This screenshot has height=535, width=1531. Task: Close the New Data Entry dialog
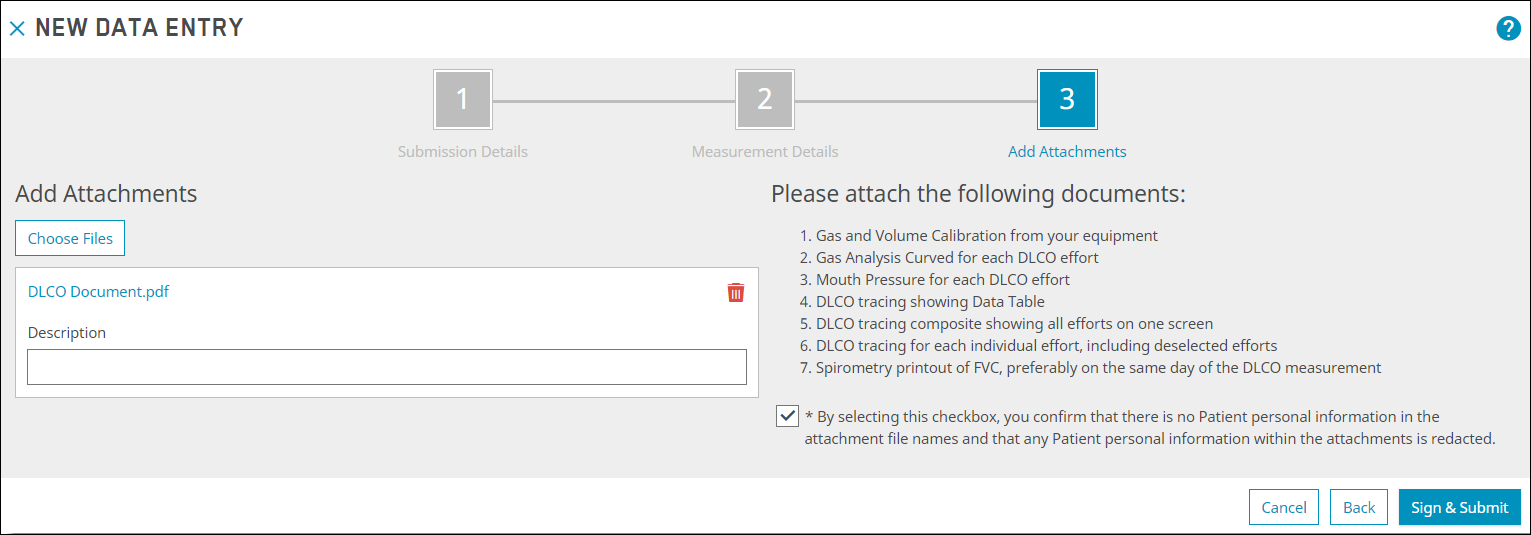tap(17, 29)
